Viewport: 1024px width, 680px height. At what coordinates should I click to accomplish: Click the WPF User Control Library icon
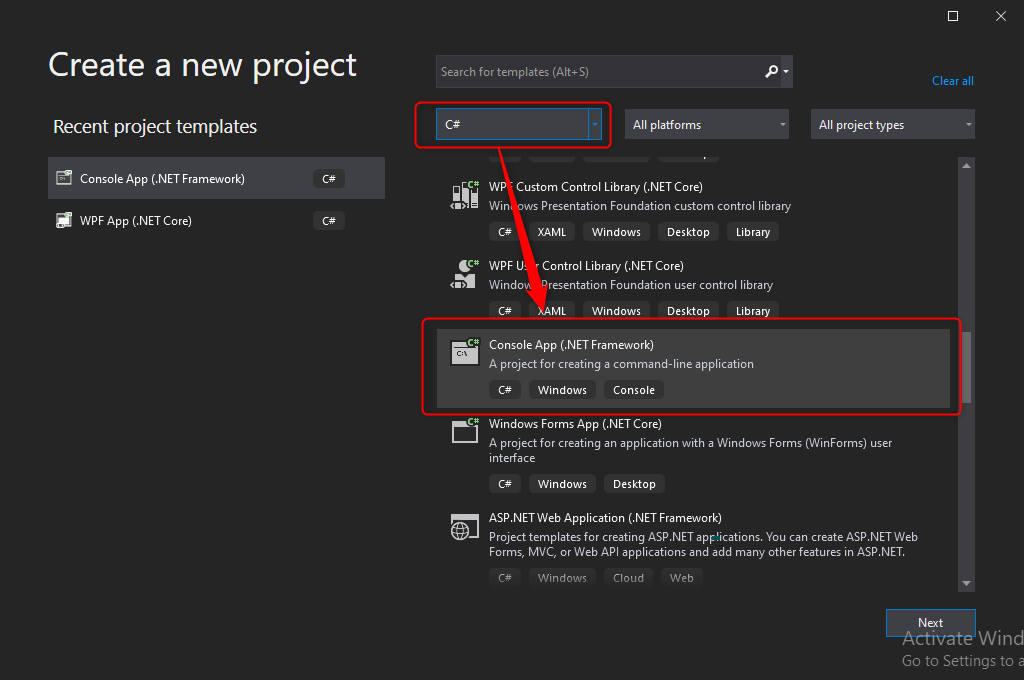[x=465, y=274]
